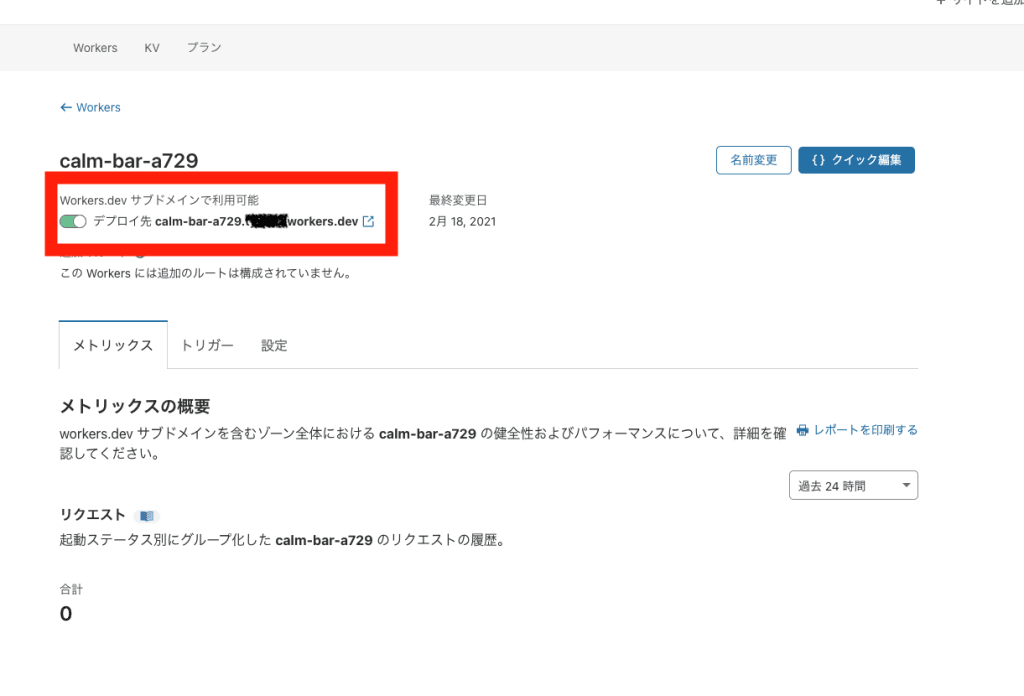
Task: Click the 2月 18, 2021 last modified date
Action: tap(462, 221)
